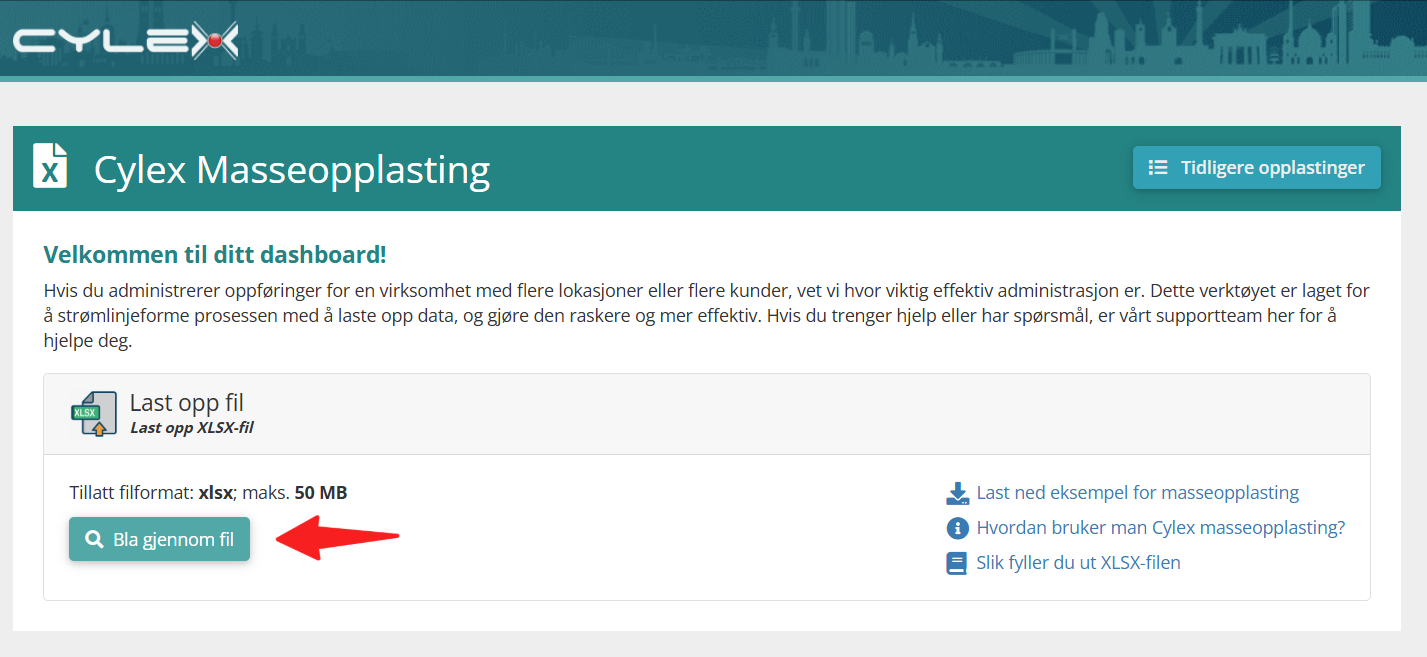Click the book icon beside Slik fyller du ut

pyautogui.click(x=957, y=563)
